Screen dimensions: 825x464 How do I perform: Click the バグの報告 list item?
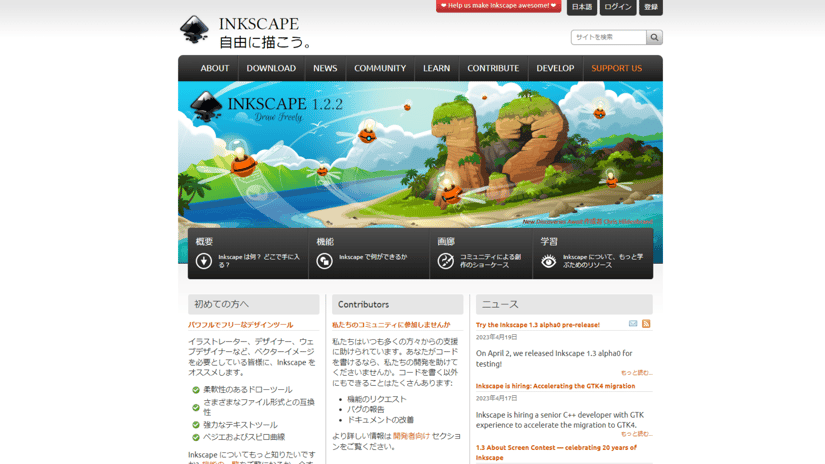point(366,409)
